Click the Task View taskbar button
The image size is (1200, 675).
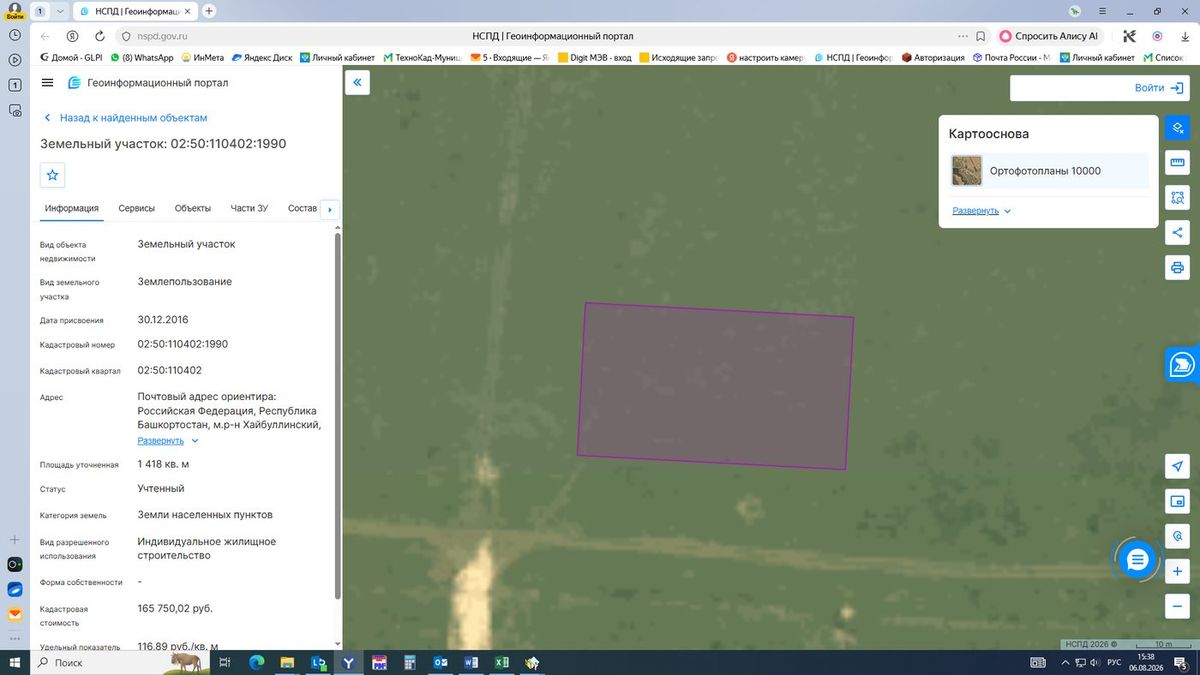point(225,662)
